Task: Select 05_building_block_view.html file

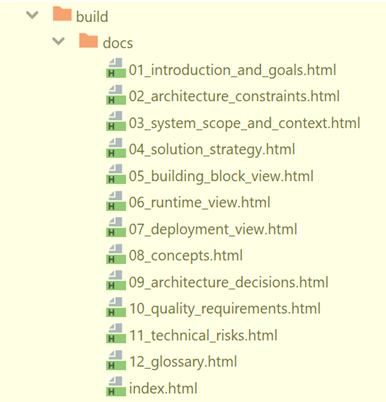Action: tap(221, 176)
